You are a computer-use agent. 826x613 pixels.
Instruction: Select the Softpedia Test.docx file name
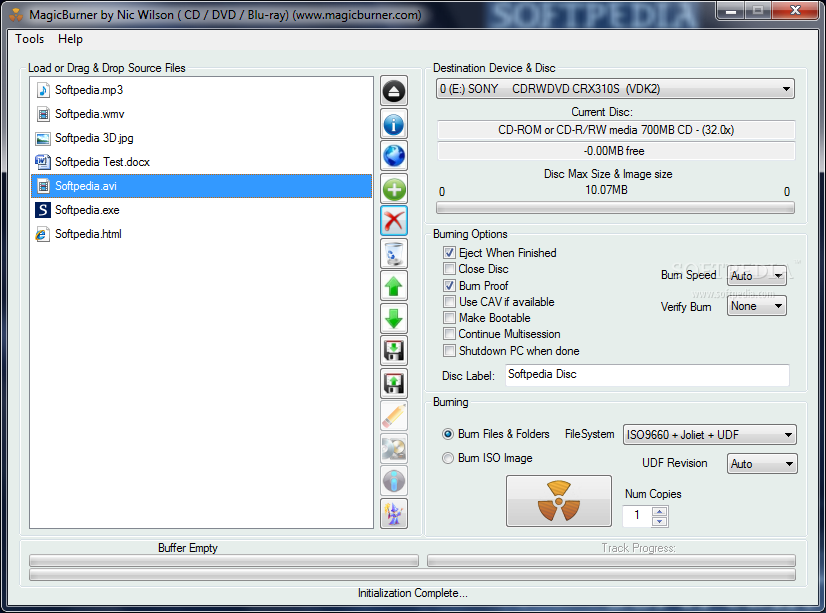point(102,162)
